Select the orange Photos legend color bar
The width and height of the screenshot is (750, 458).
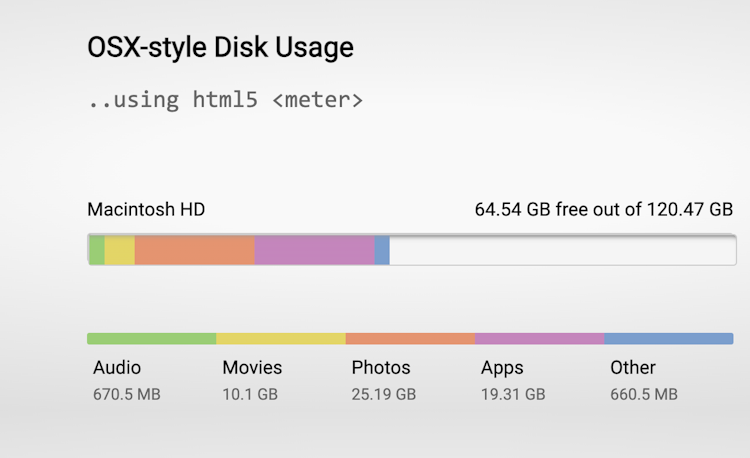pyautogui.click(x=410, y=338)
